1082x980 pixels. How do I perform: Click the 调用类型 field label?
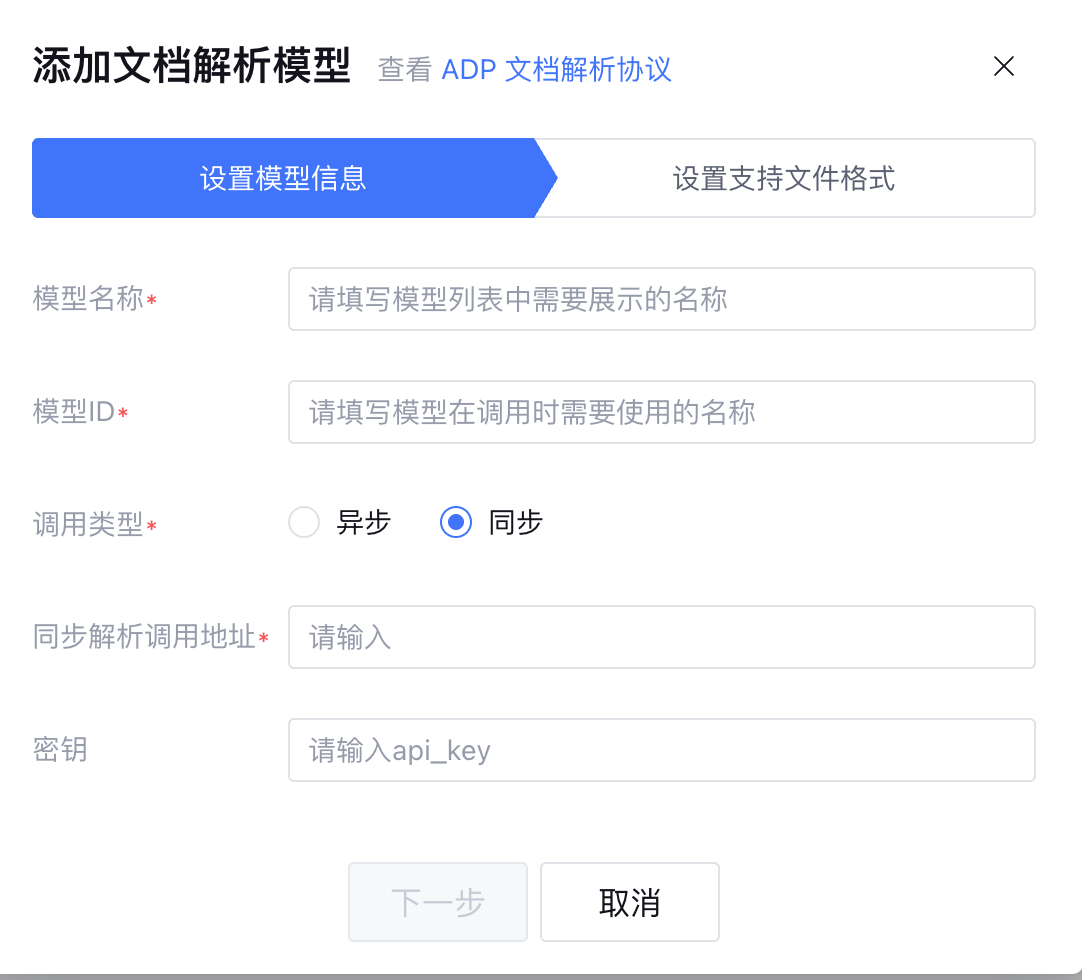88,524
